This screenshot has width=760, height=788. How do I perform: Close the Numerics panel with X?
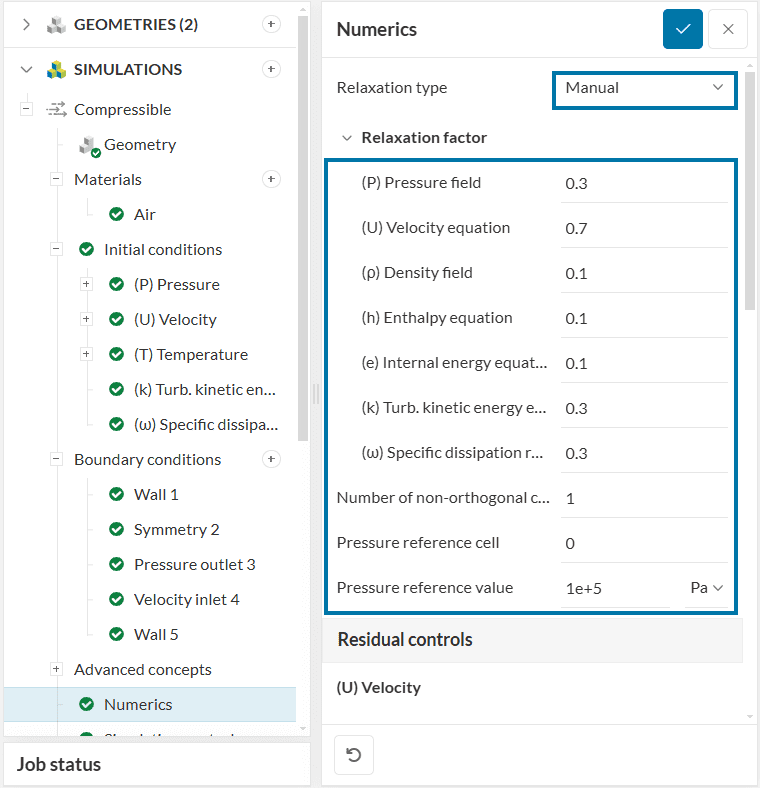[x=727, y=30]
